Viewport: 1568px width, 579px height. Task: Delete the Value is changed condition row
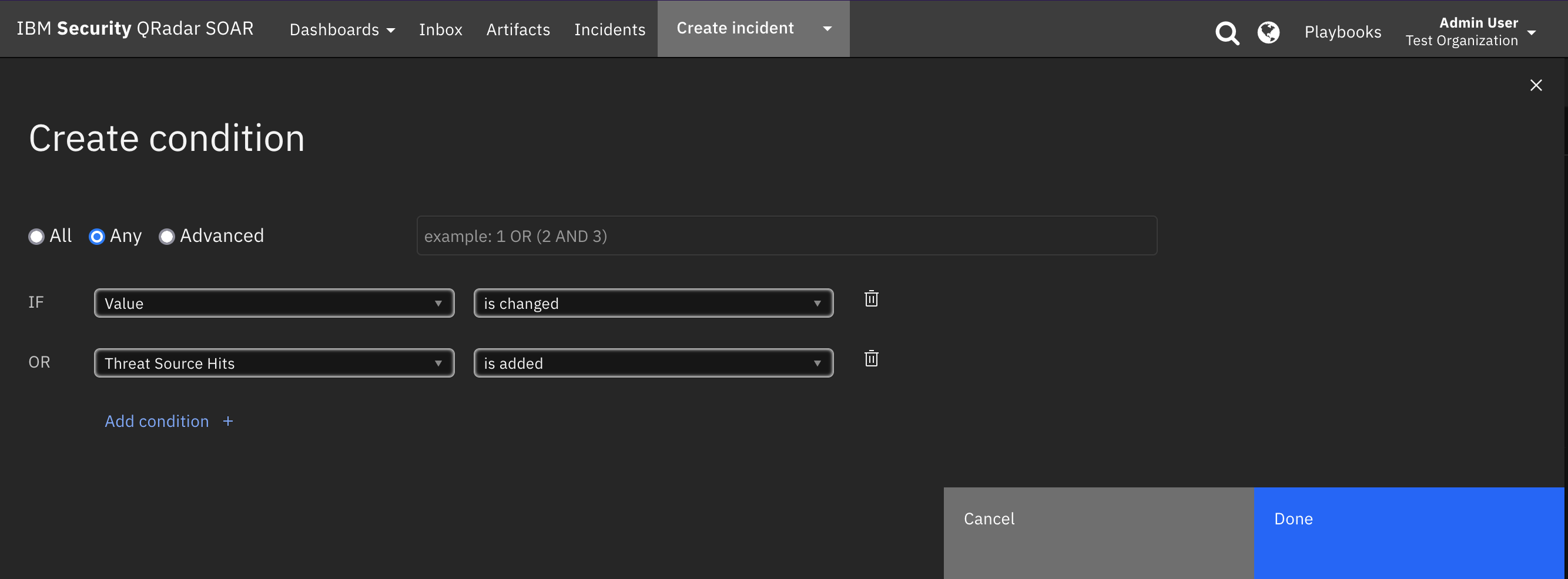[871, 299]
